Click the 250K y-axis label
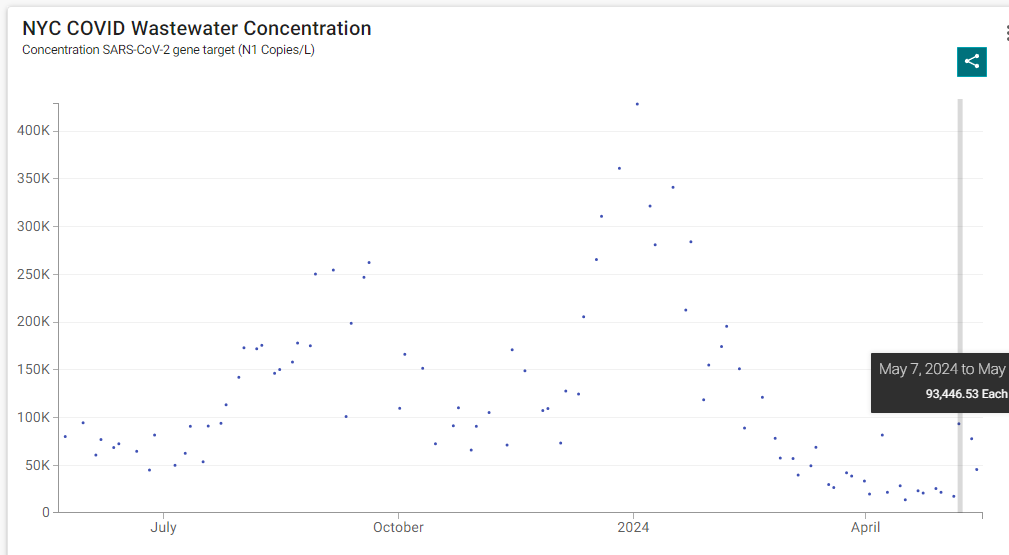The height and width of the screenshot is (555, 1009). tap(35, 274)
